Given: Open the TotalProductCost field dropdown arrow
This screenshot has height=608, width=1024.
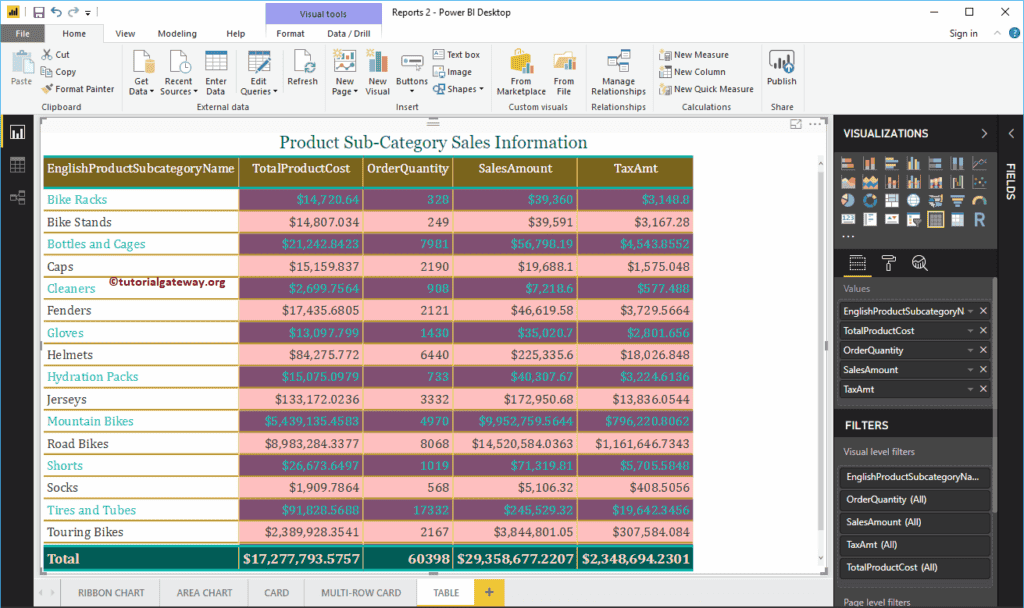Looking at the screenshot, I should pos(969,331).
